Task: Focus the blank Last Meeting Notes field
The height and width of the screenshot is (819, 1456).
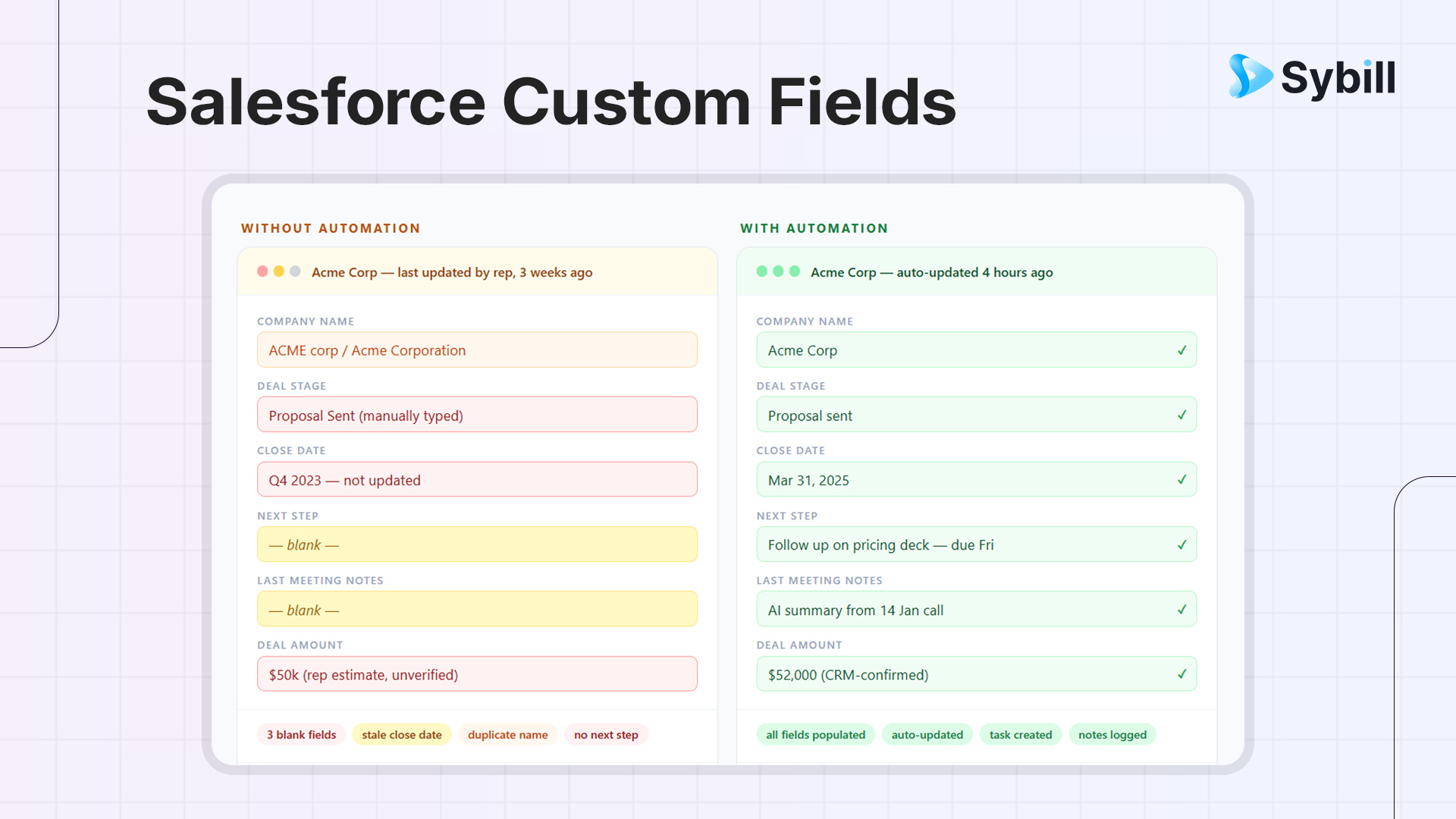Action: 477,609
